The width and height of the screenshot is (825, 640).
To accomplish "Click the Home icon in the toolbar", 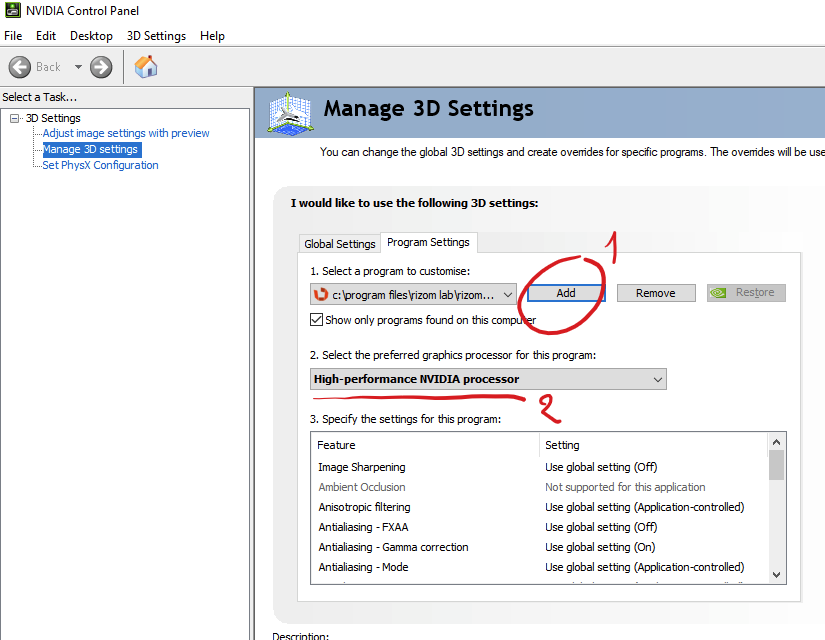I will click(146, 67).
